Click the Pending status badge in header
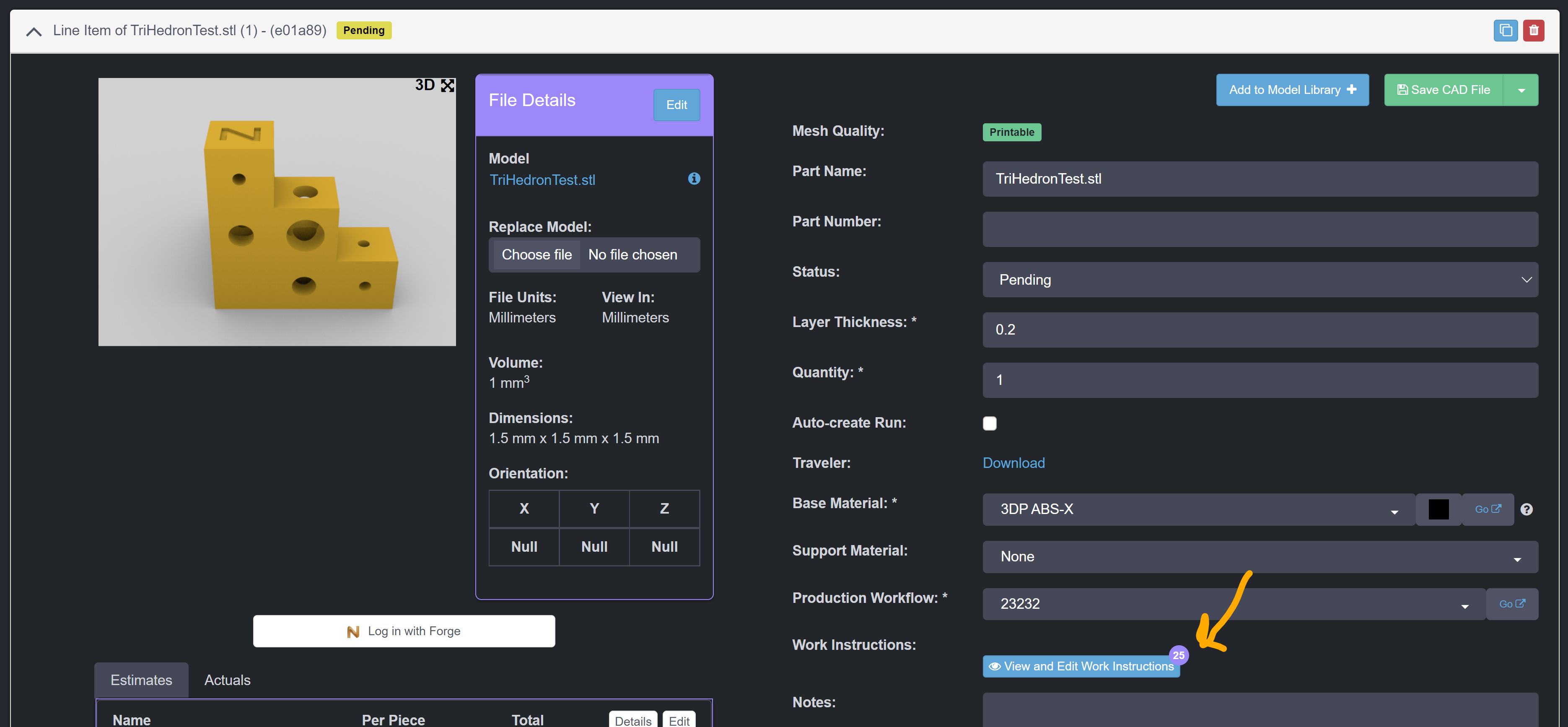The image size is (1568, 727). [363, 31]
